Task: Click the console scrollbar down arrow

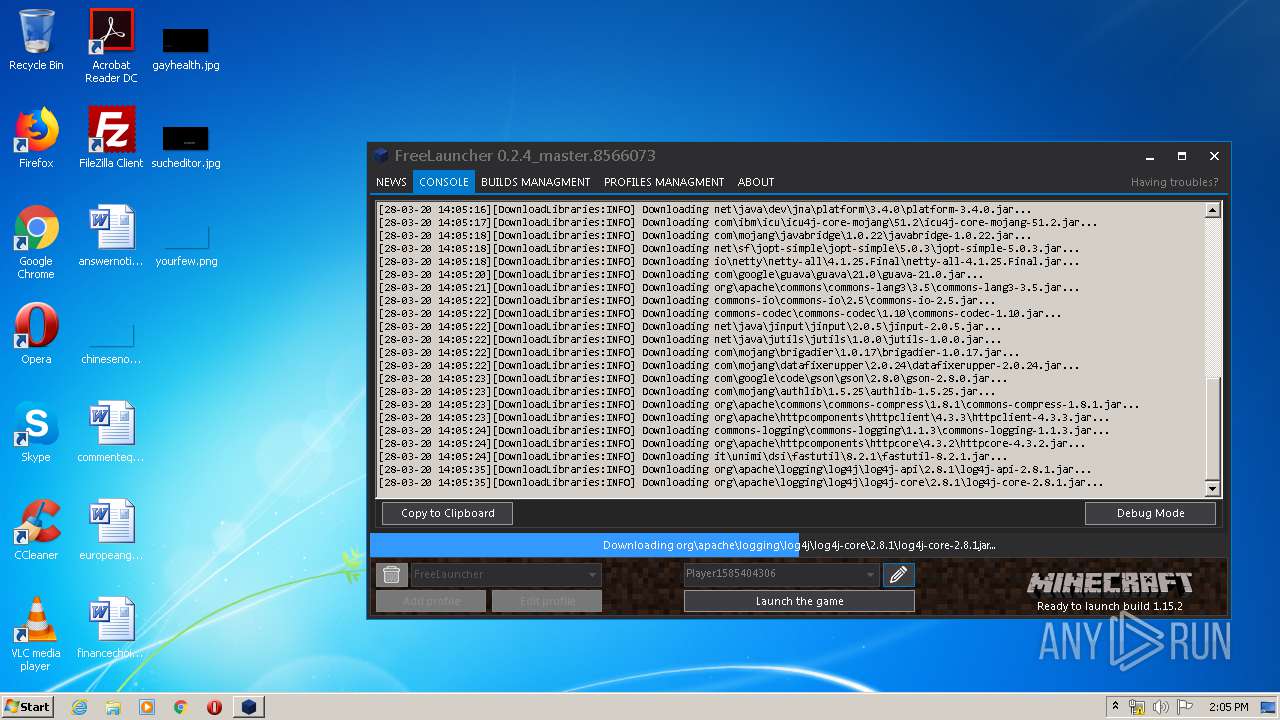Action: [x=1213, y=489]
